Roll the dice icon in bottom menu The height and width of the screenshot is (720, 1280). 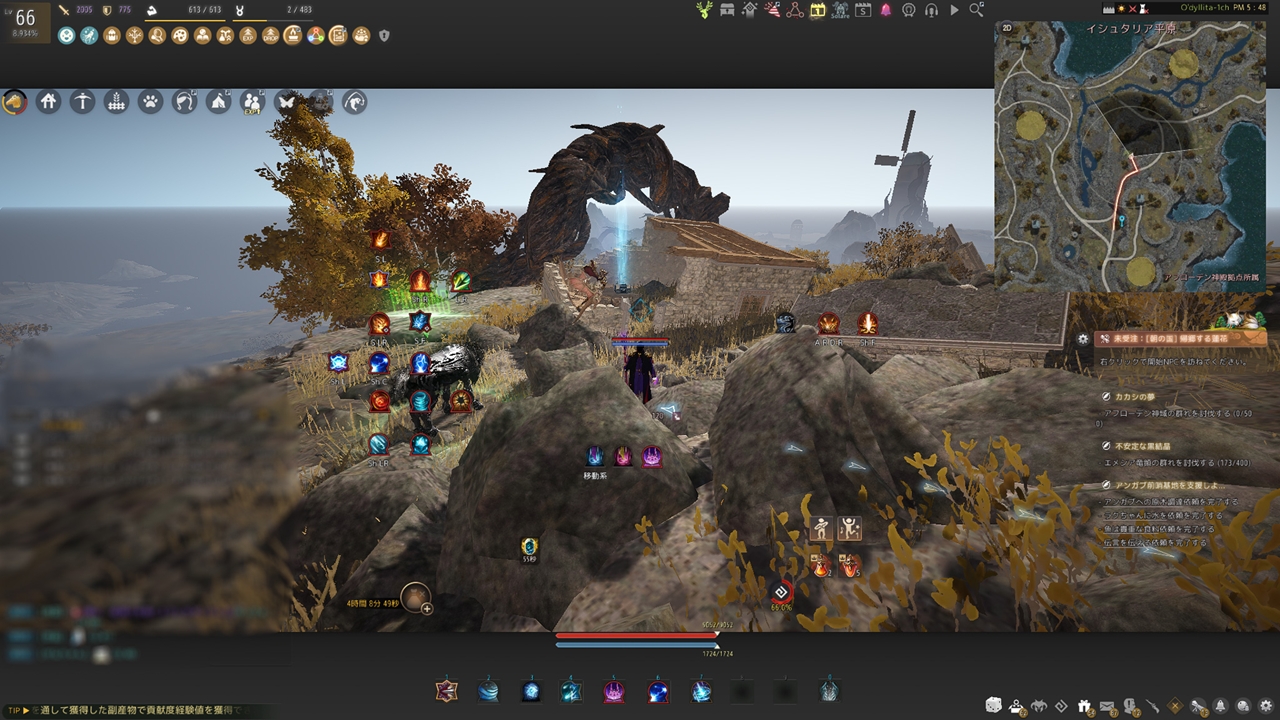pyautogui.click(x=994, y=706)
